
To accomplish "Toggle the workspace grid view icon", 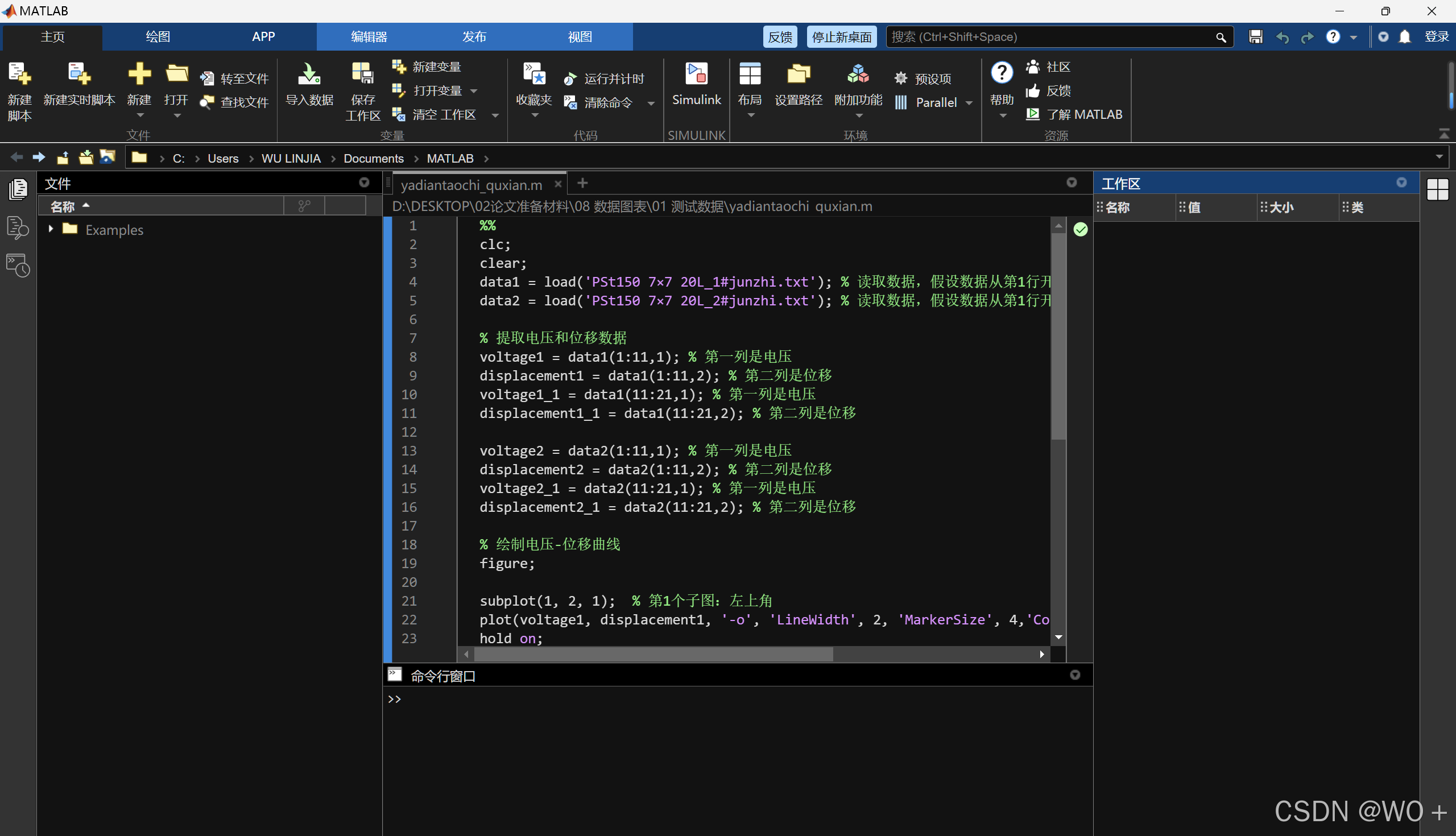I will pyautogui.click(x=1437, y=189).
